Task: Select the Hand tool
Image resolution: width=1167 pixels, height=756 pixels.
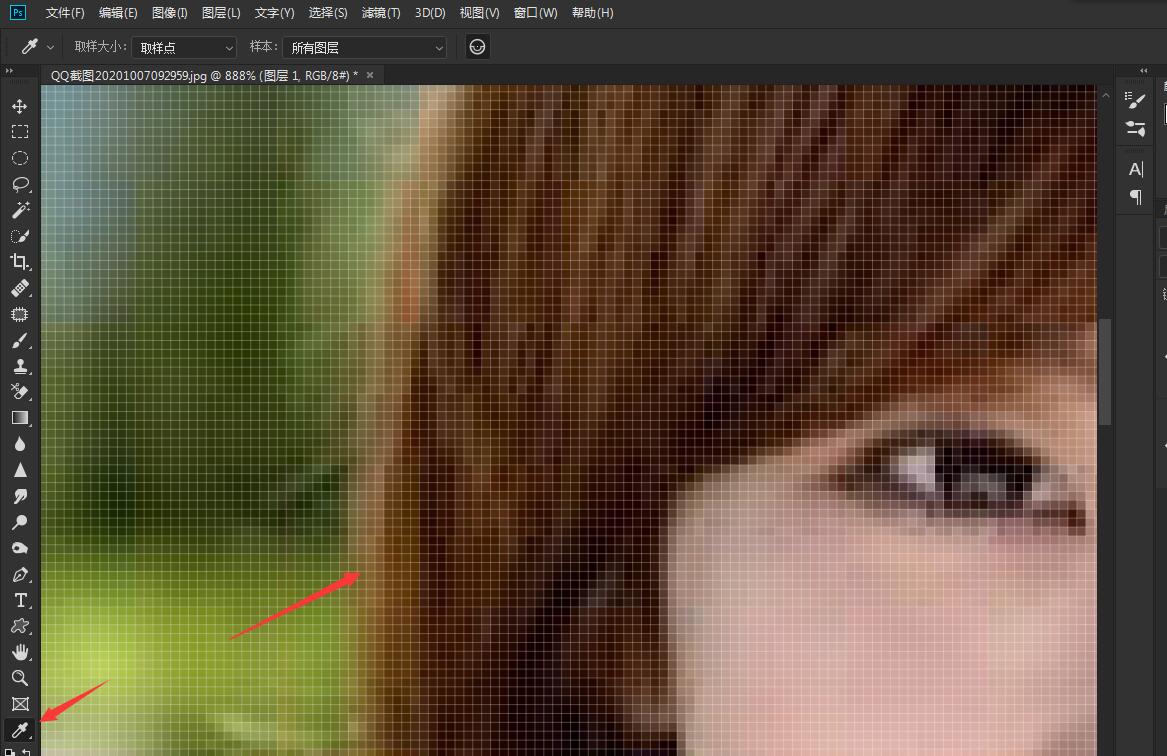Action: 20,653
